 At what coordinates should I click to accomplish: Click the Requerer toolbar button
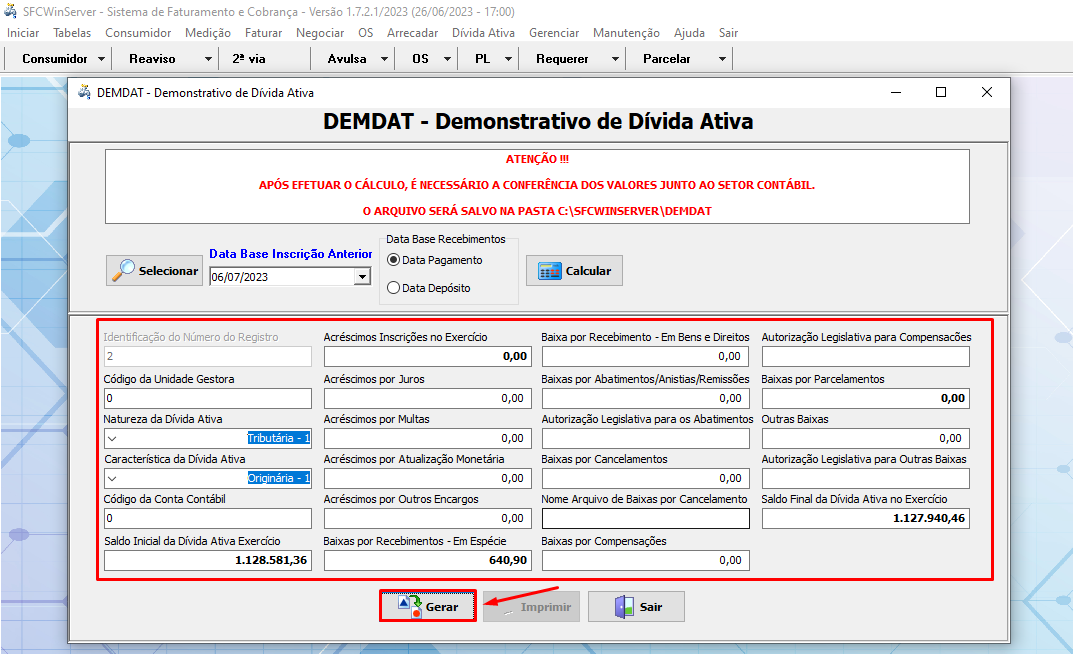(561, 58)
